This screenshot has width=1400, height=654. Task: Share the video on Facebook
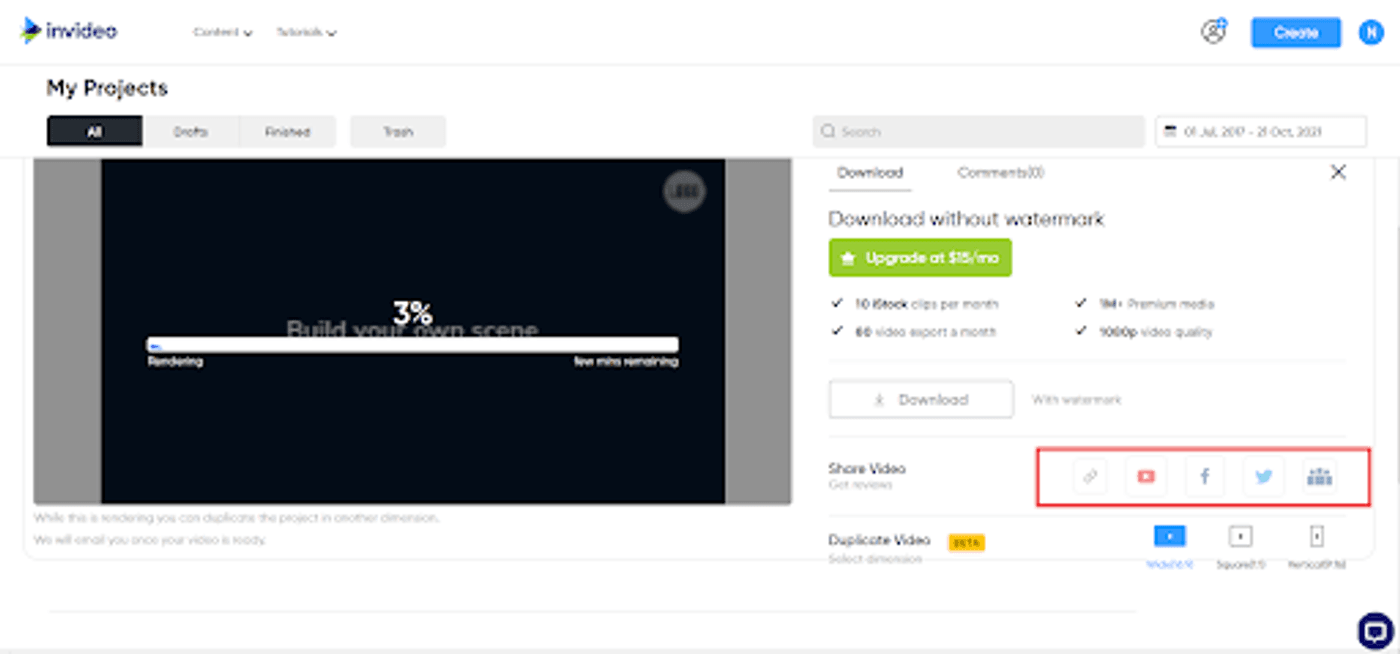[1205, 477]
